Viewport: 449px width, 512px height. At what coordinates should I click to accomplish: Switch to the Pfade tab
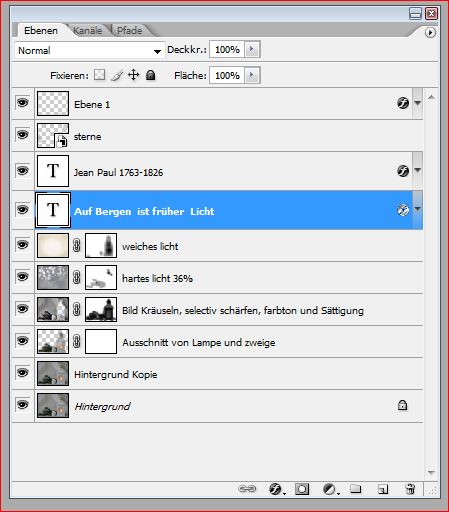pyautogui.click(x=129, y=31)
